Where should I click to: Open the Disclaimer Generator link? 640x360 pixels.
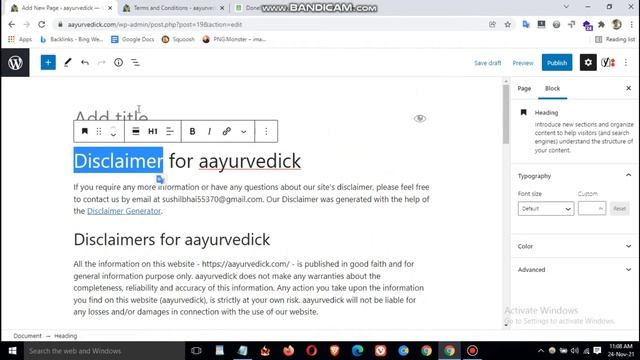tap(124, 211)
